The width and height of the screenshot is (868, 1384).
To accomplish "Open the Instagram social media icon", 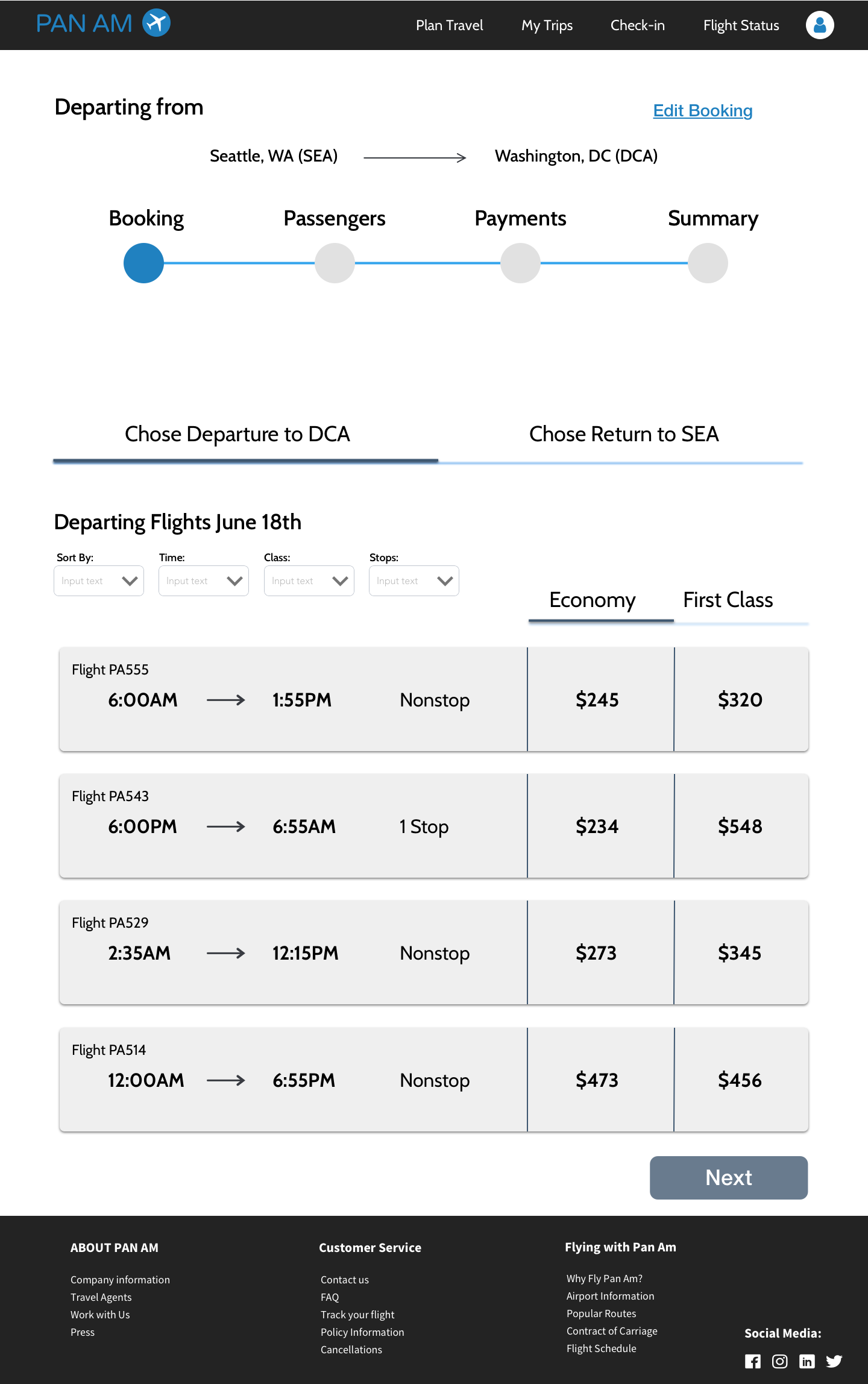I will [779, 1361].
